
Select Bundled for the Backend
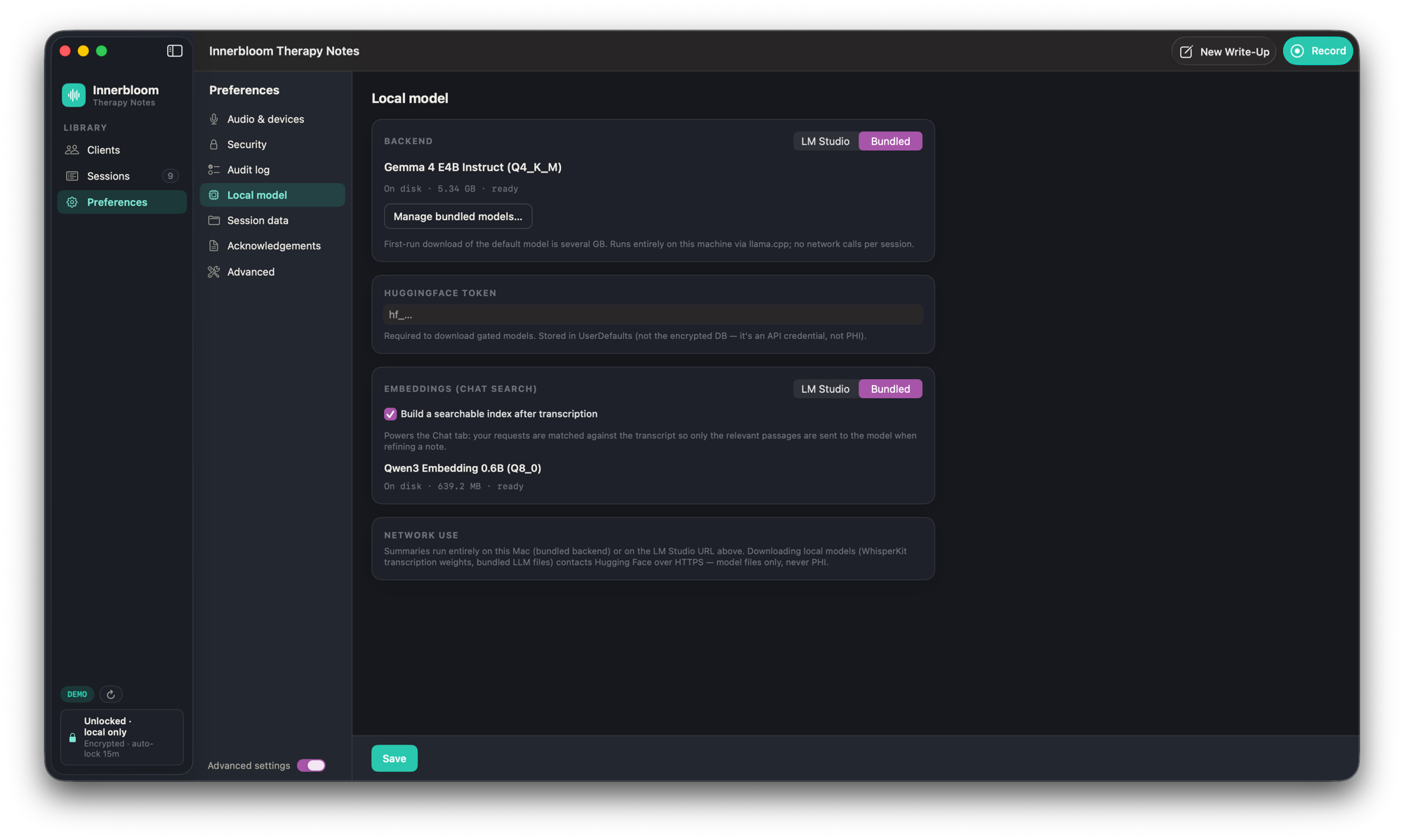coord(890,141)
